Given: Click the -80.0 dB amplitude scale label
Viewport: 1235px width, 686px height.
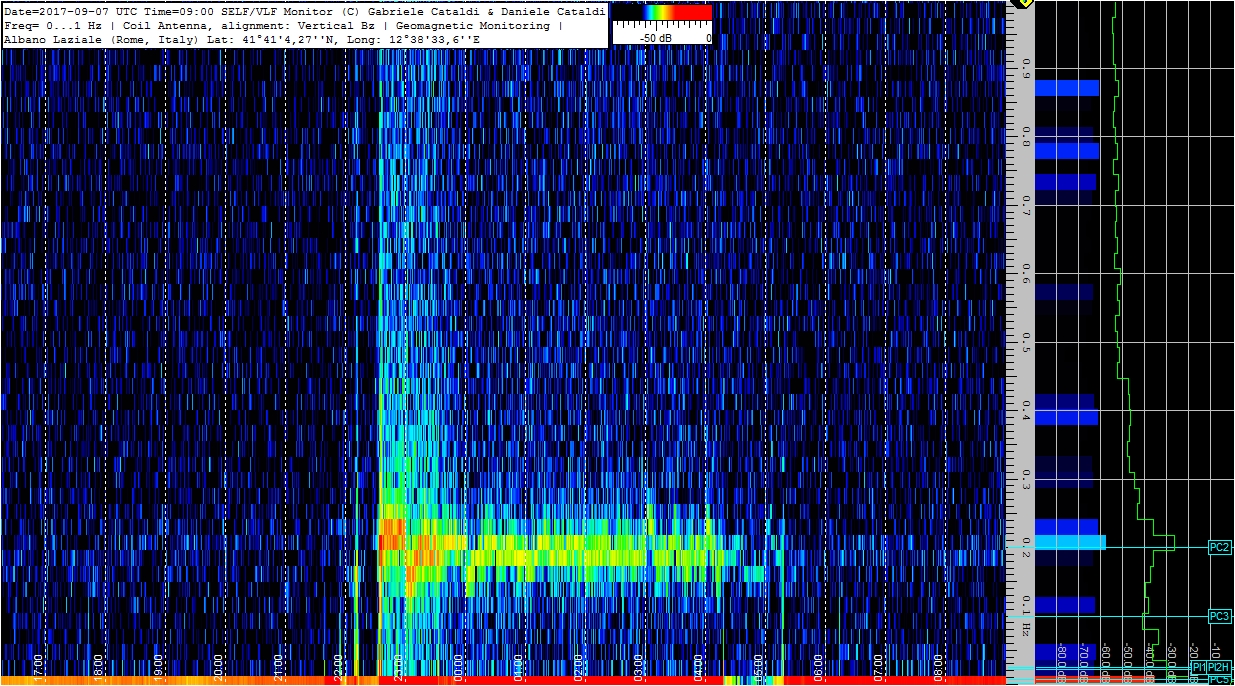Looking at the screenshot, I should point(1062,661).
